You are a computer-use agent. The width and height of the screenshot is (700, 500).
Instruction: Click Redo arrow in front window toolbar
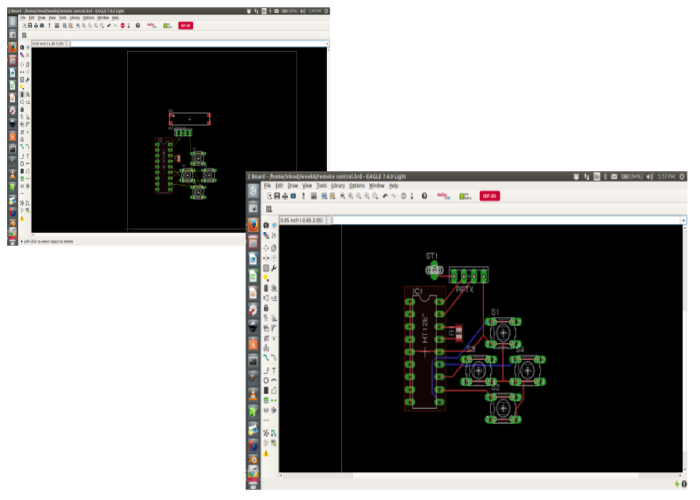[393, 196]
